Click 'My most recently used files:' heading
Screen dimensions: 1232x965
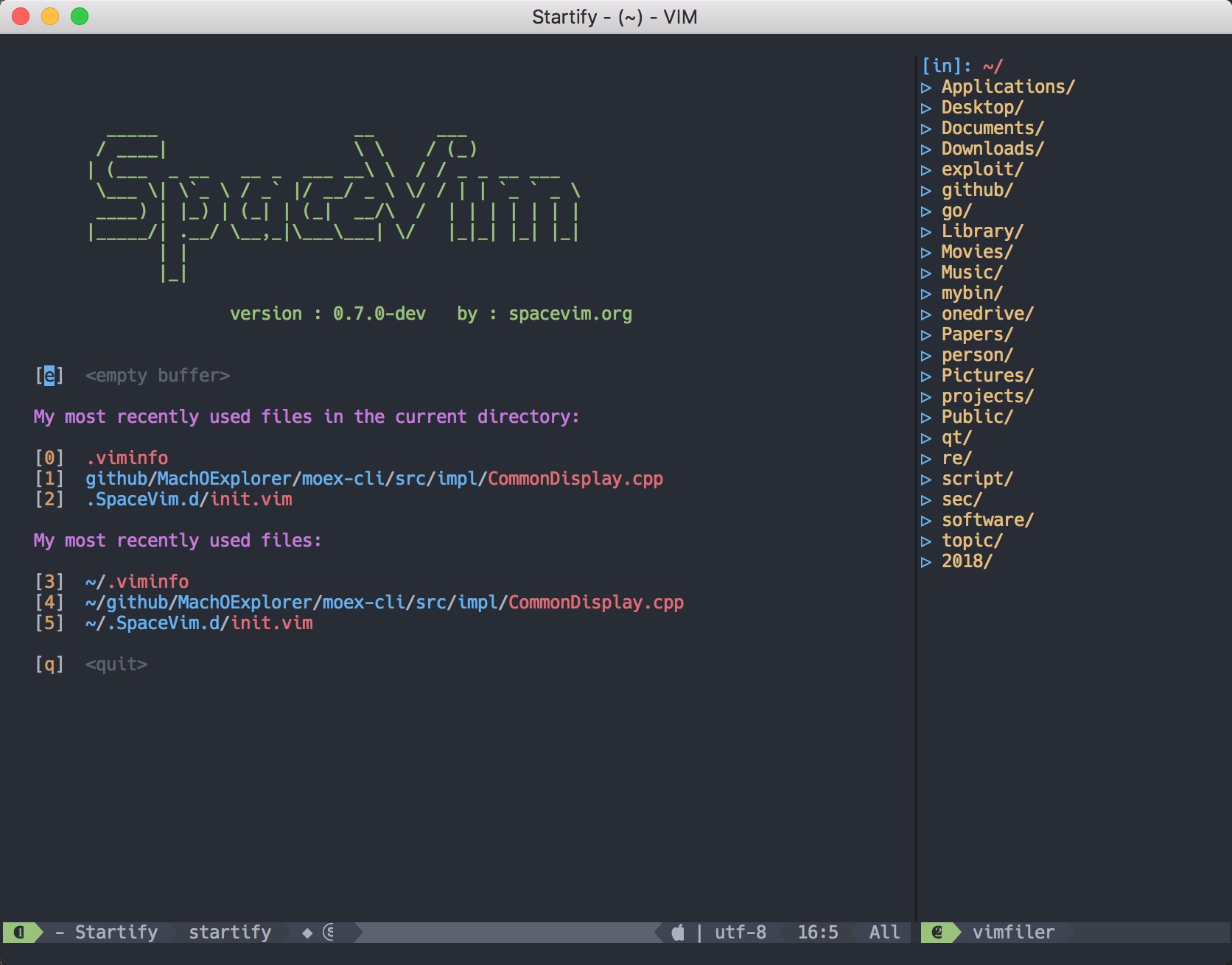[x=178, y=541]
